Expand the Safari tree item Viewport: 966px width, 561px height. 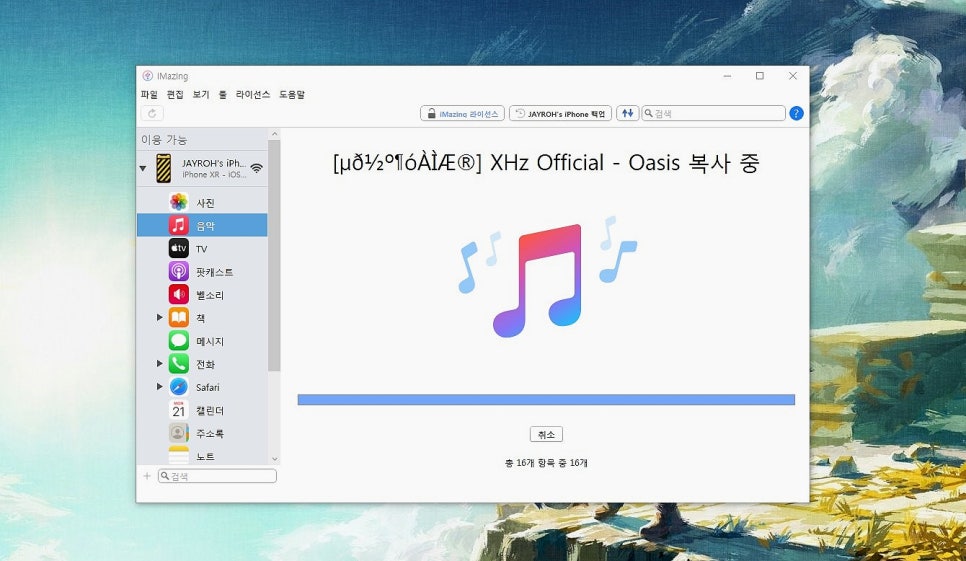point(160,387)
